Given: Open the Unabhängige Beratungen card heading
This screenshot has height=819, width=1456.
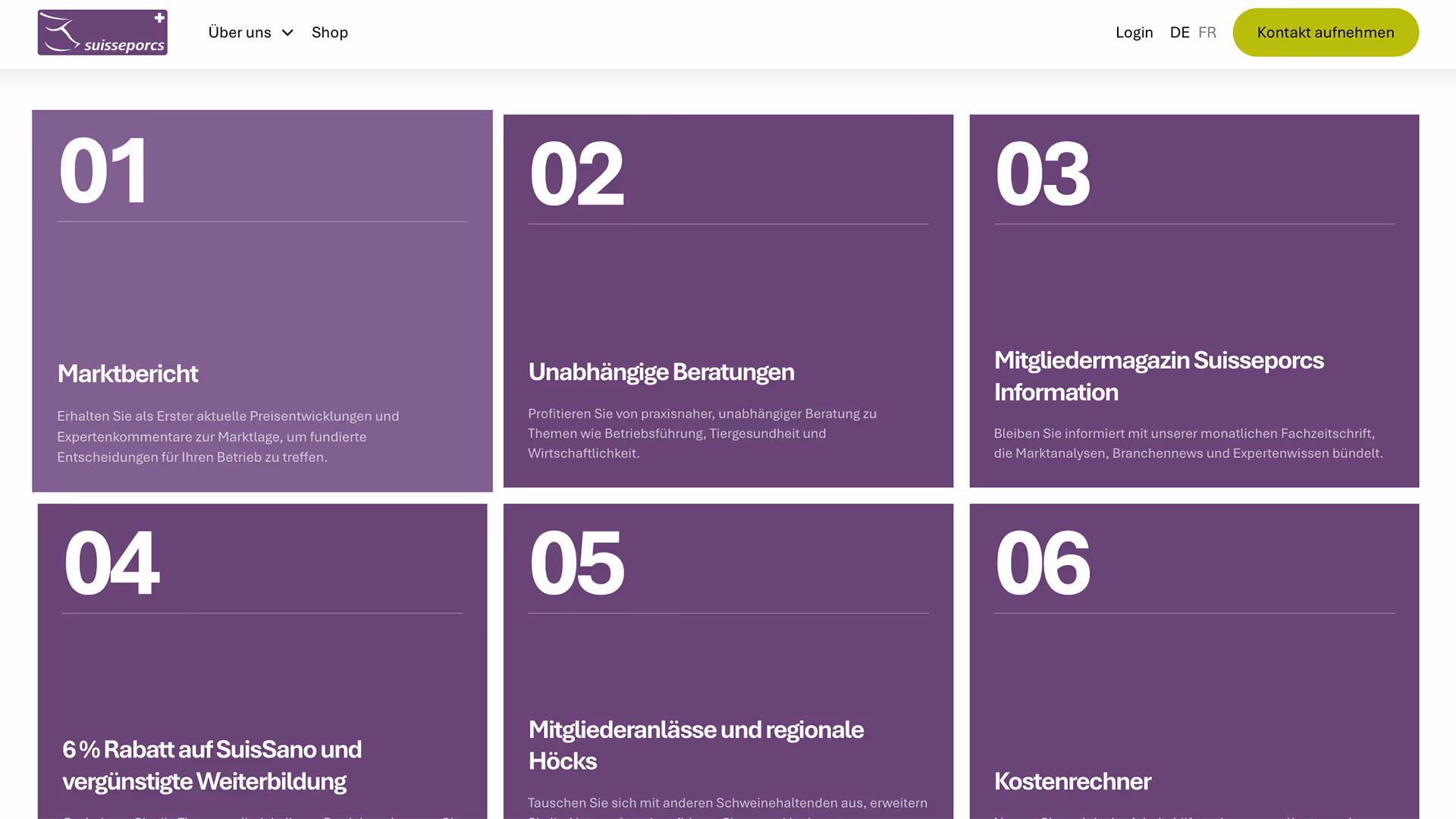Looking at the screenshot, I should point(661,372).
